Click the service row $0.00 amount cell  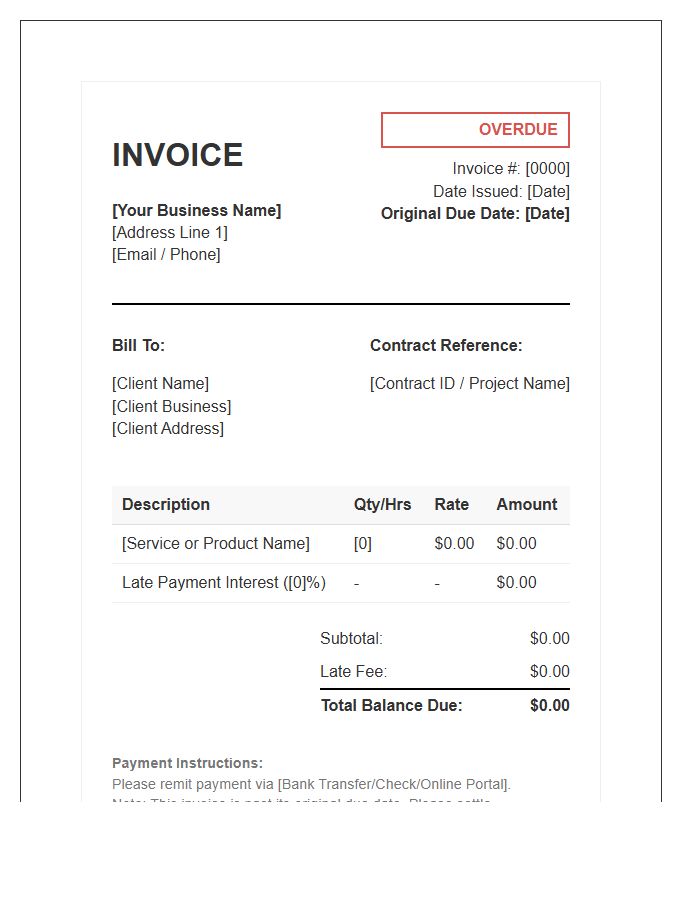pos(516,544)
